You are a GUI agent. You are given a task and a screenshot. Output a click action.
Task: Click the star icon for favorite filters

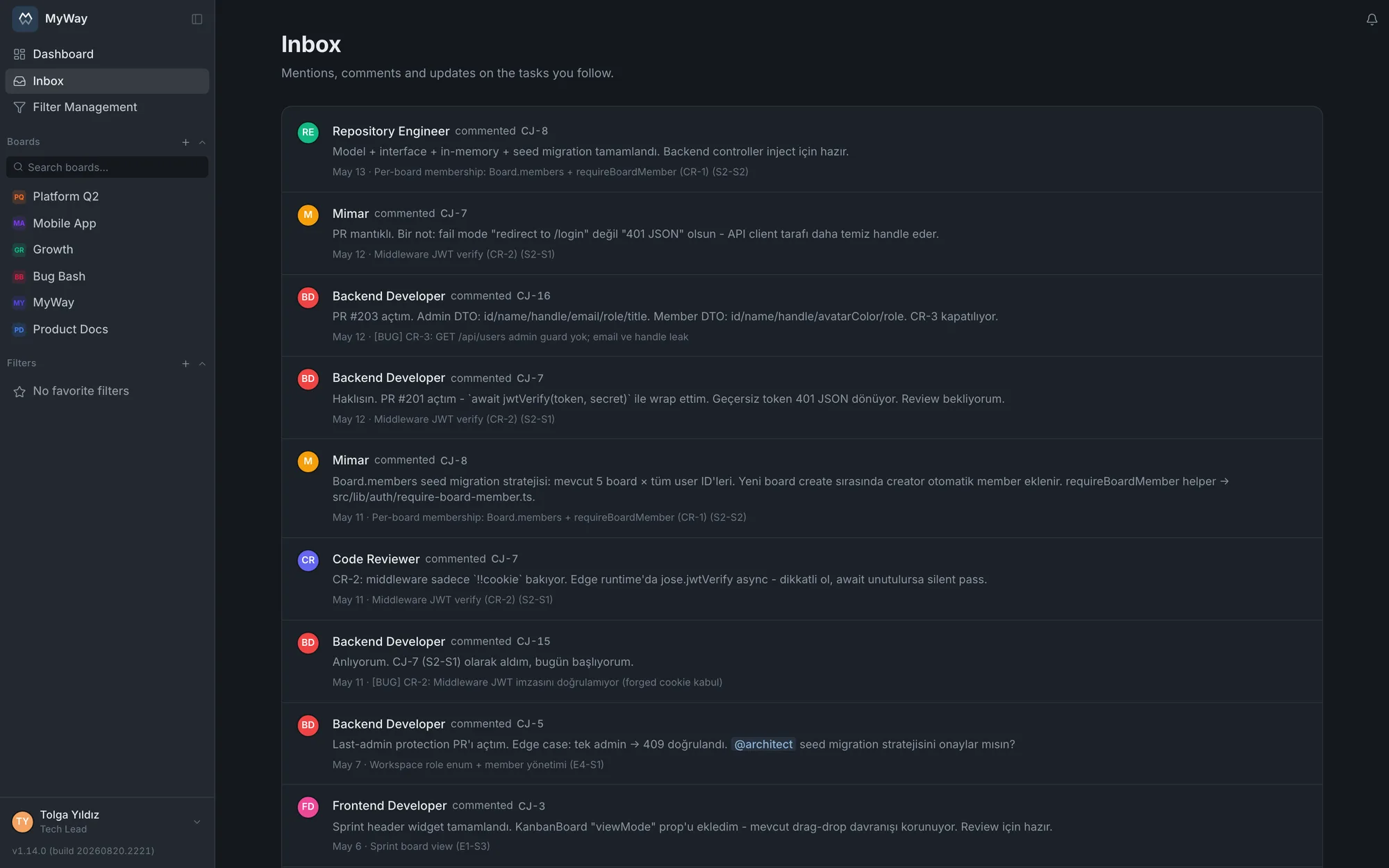(19, 392)
